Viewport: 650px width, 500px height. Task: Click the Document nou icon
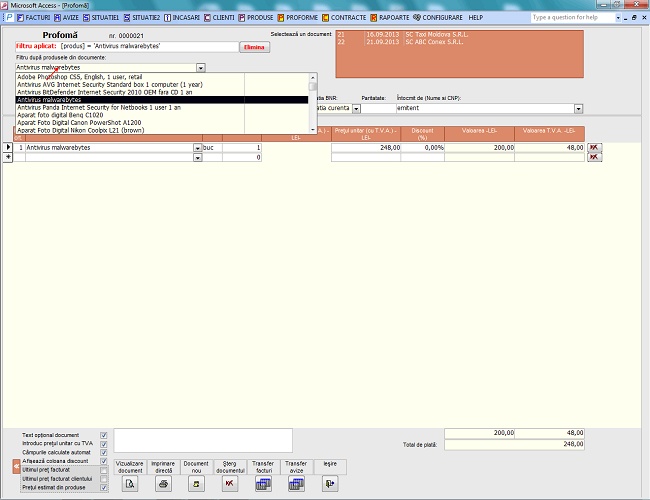(x=196, y=483)
